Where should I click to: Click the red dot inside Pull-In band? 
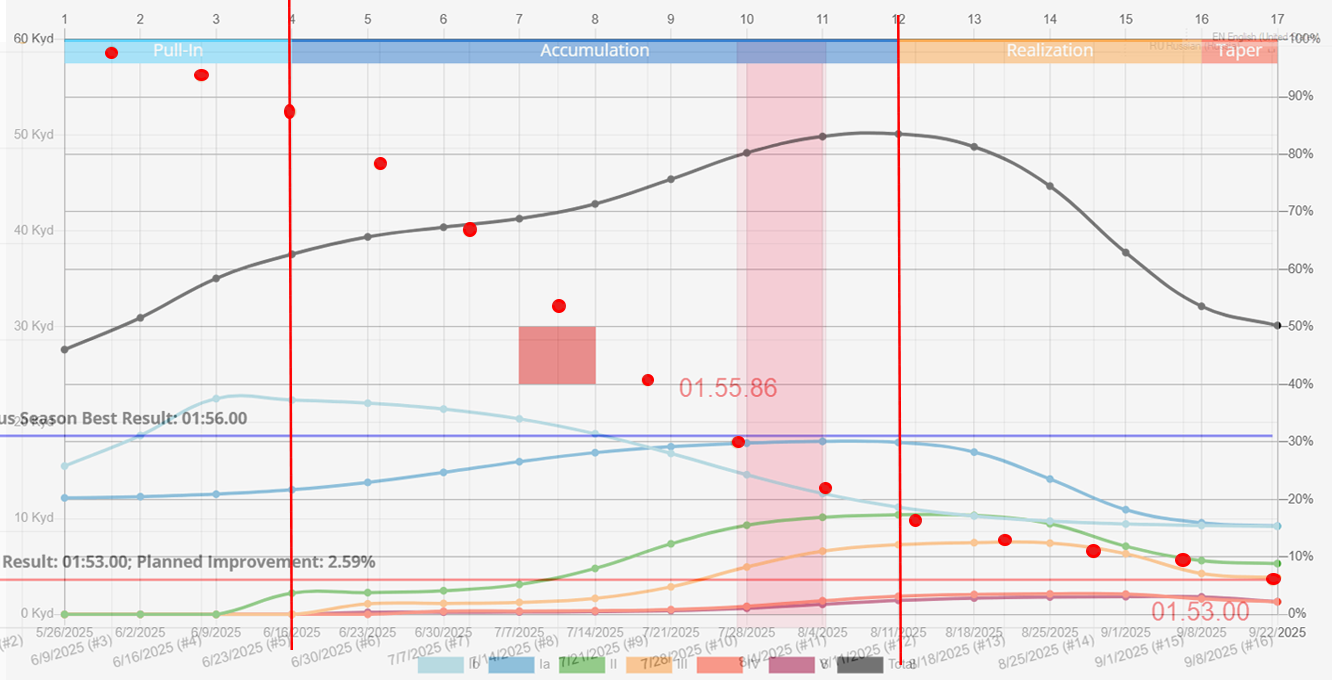111,53
